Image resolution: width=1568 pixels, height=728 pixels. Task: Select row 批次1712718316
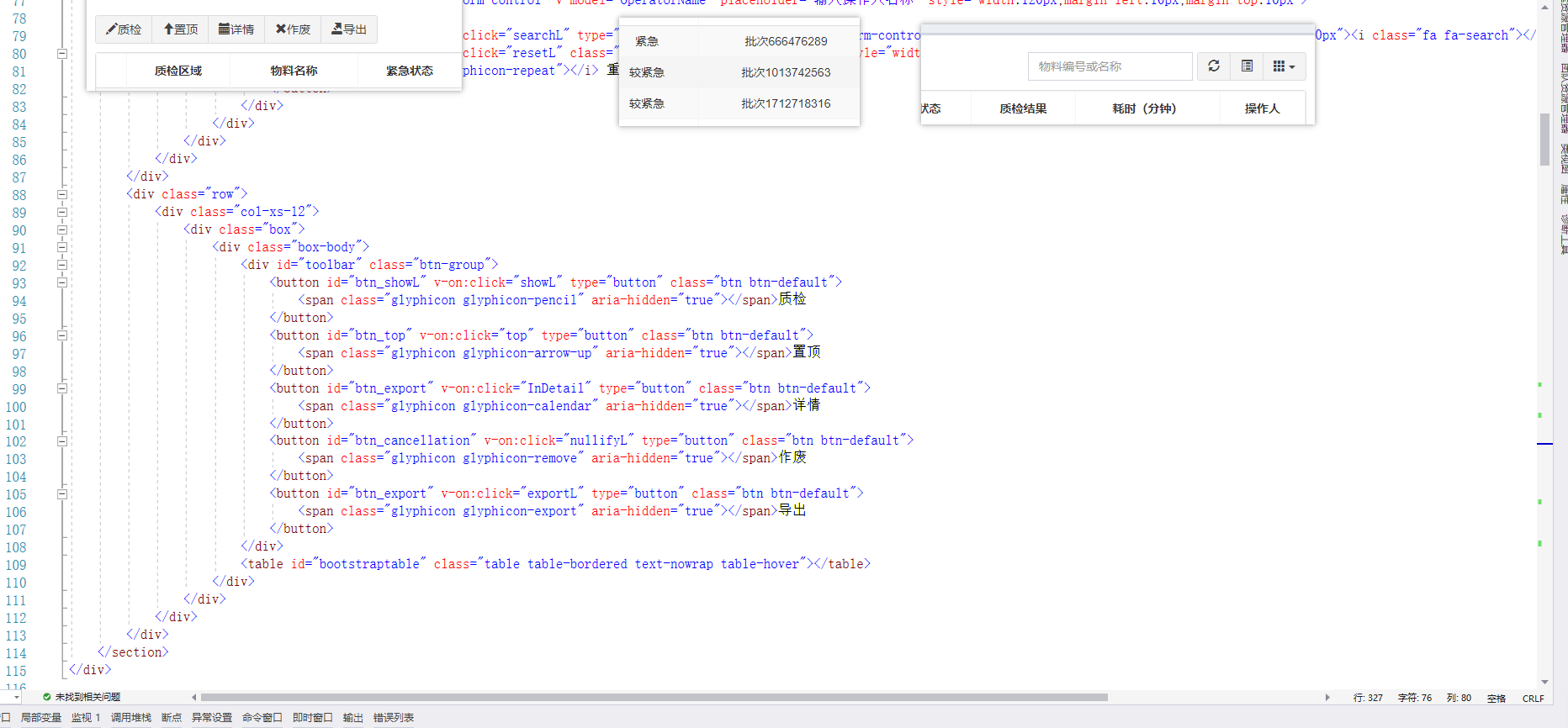click(739, 103)
